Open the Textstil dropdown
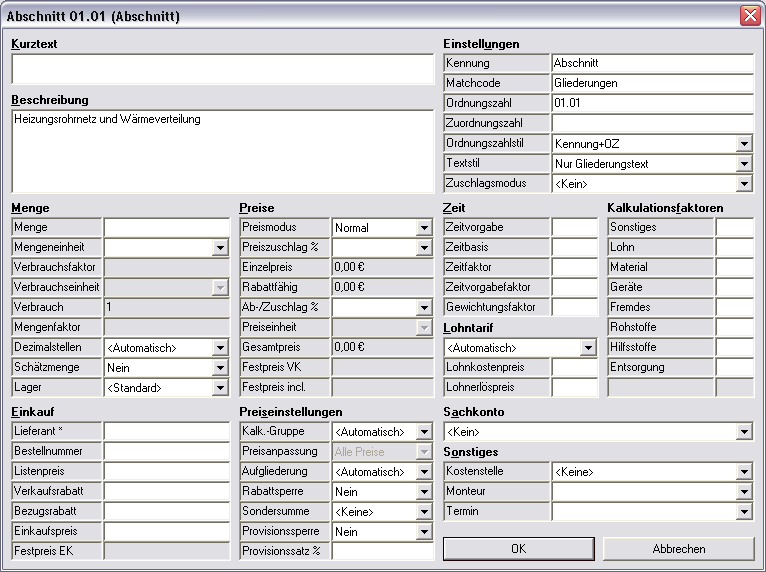This screenshot has height=572, width=766. [x=744, y=164]
